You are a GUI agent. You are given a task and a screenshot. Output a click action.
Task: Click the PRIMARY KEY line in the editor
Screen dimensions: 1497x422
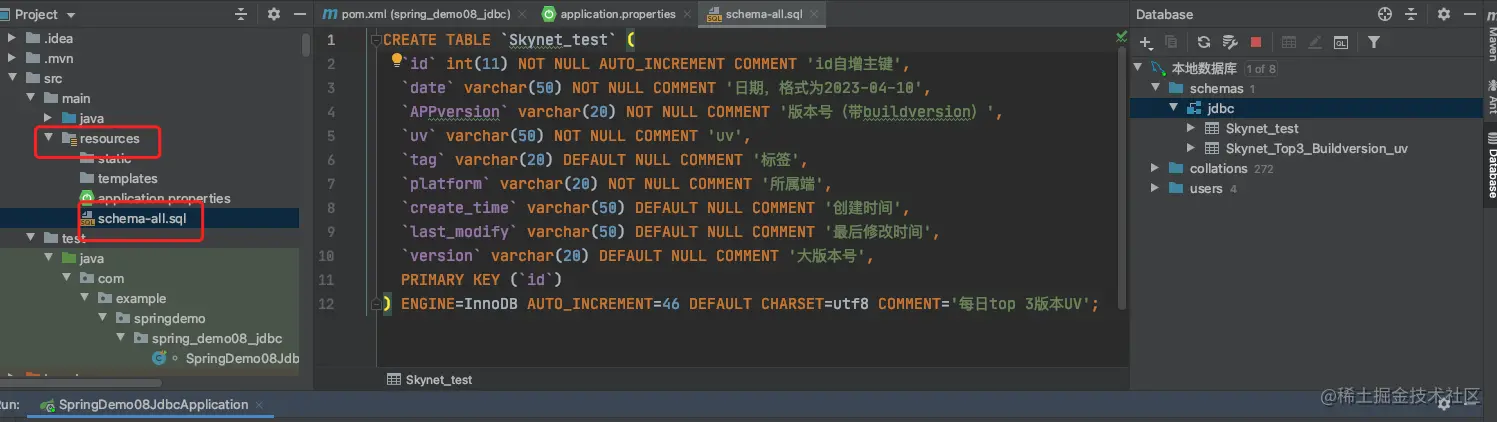pyautogui.click(x=481, y=280)
